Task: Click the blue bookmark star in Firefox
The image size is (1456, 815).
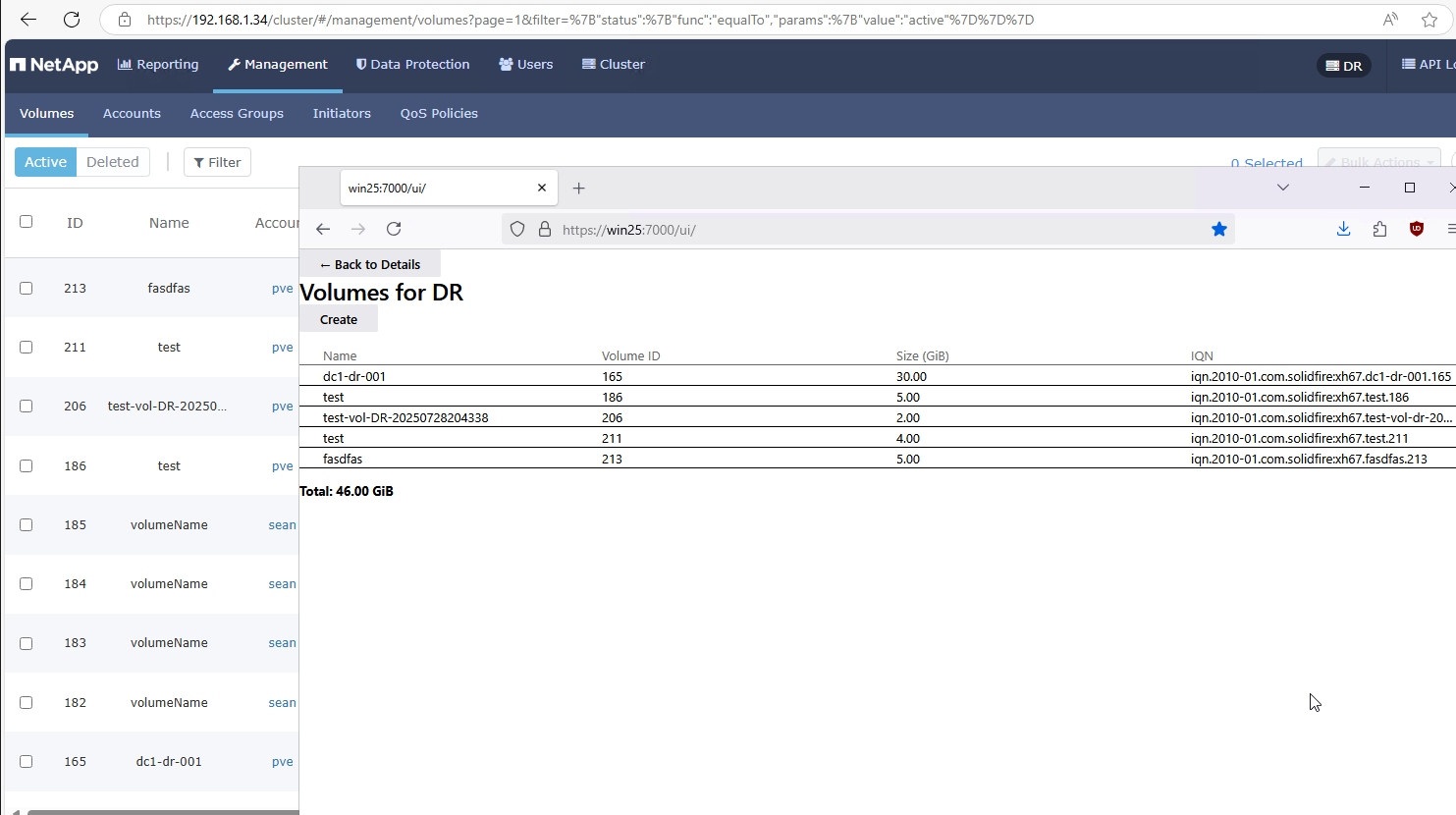Action: 1219,229
